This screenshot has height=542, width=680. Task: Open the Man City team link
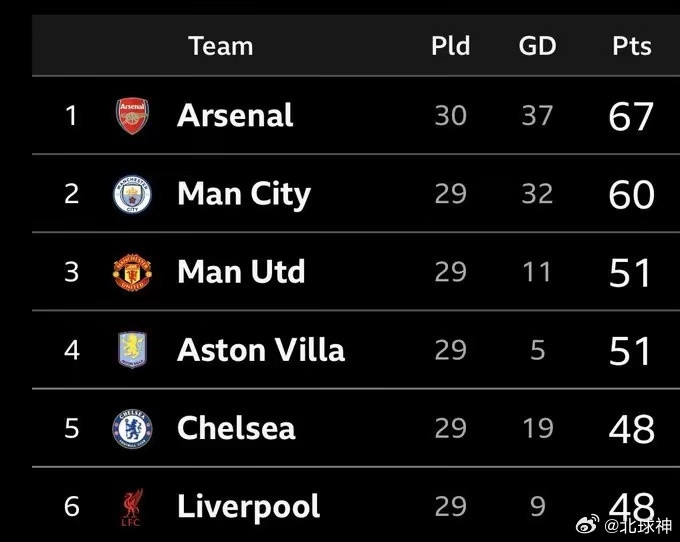pyautogui.click(x=244, y=194)
